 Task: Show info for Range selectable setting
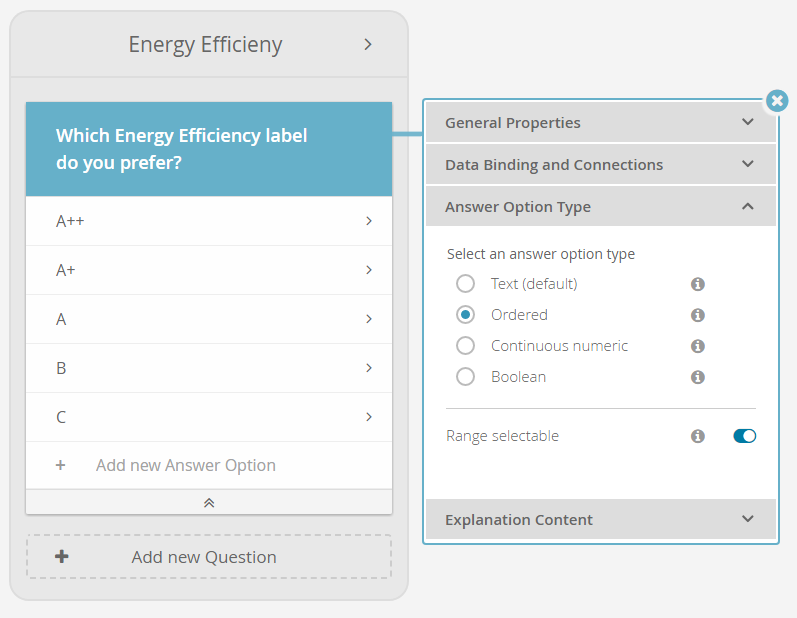[x=697, y=436]
